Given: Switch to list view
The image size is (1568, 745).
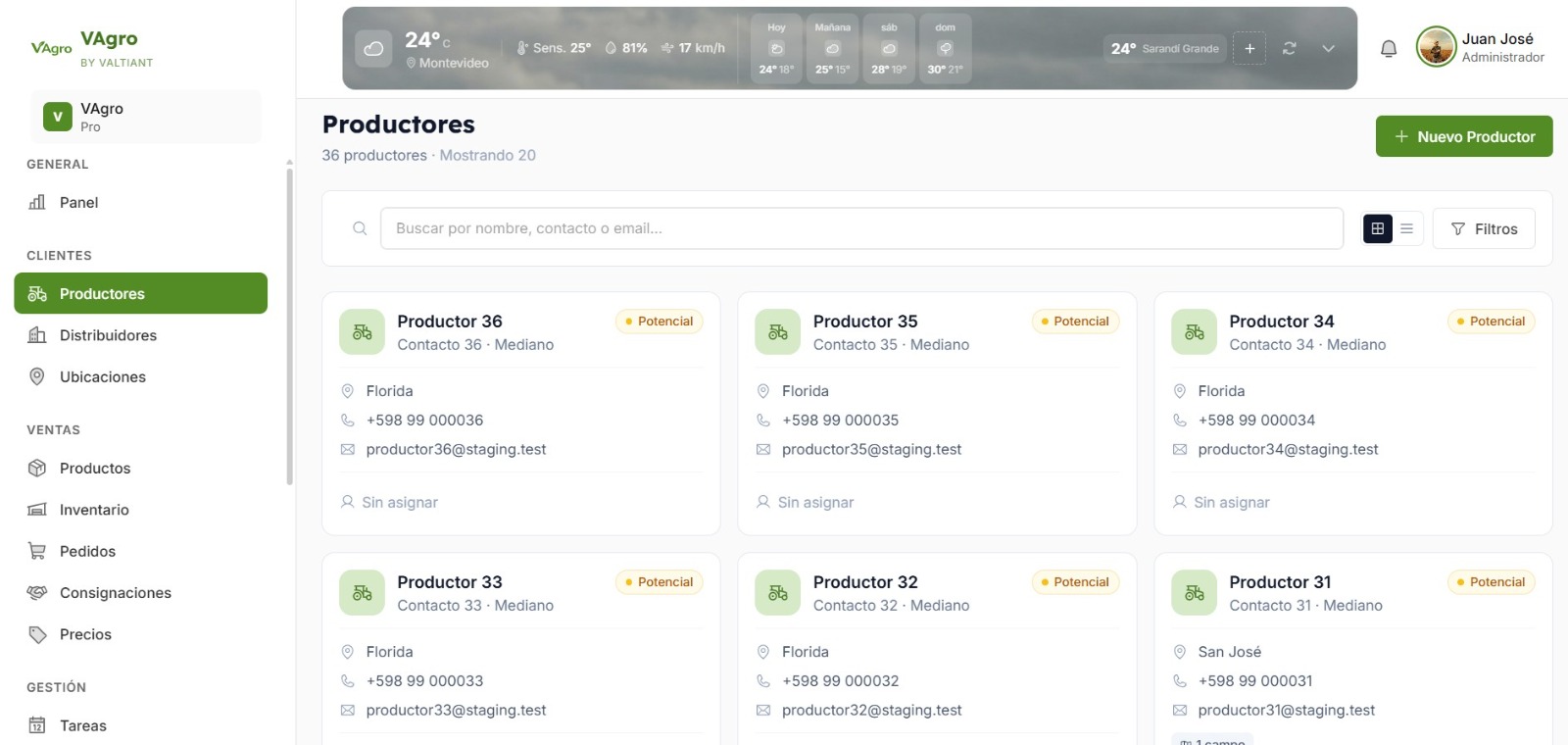Looking at the screenshot, I should [x=1406, y=228].
